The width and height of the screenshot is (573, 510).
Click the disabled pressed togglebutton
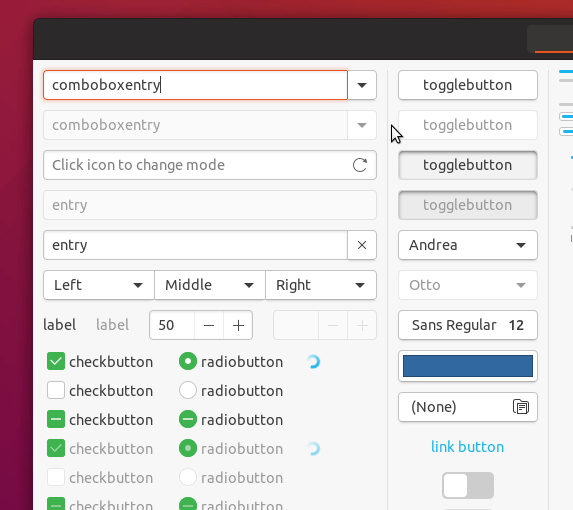coord(468,205)
